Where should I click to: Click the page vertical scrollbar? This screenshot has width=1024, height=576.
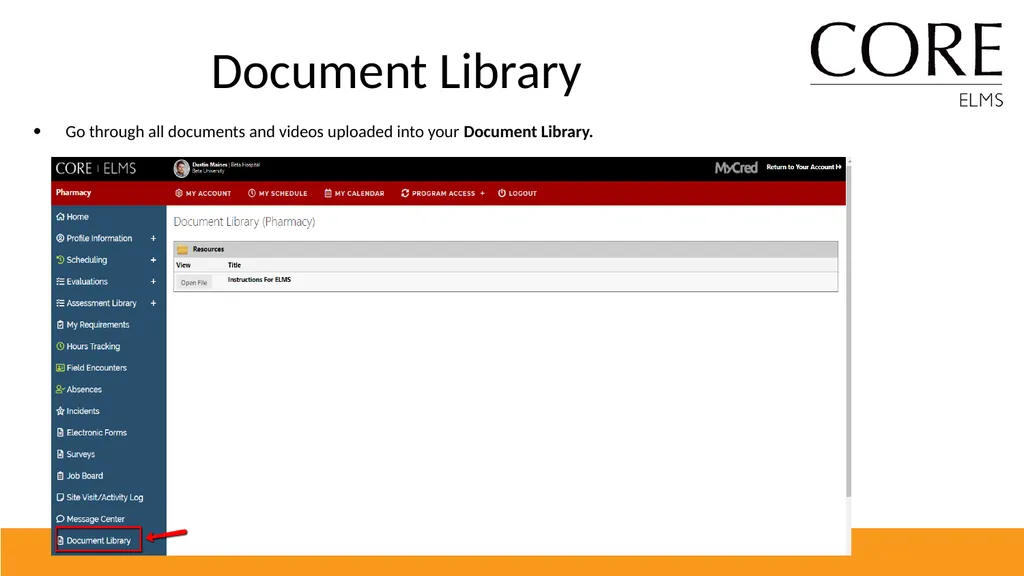point(848,330)
